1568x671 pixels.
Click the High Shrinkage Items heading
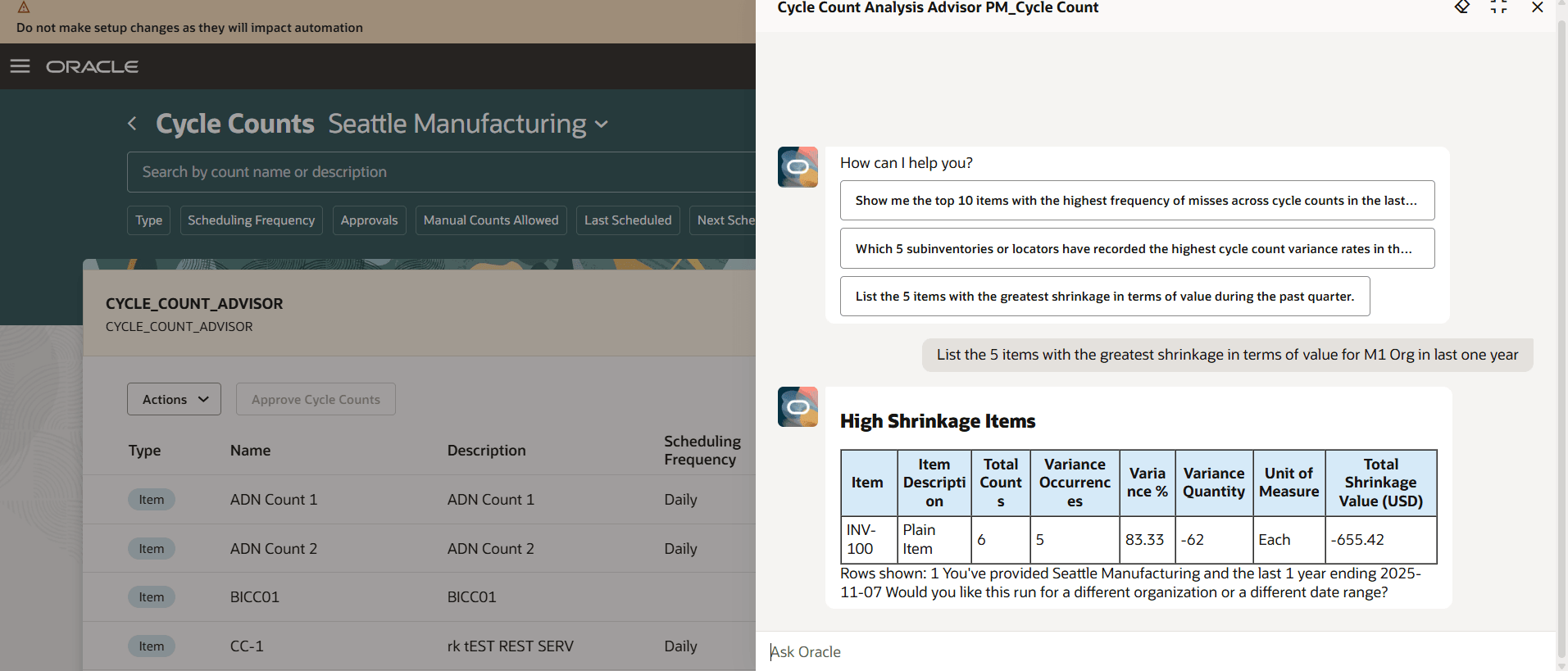tap(938, 421)
